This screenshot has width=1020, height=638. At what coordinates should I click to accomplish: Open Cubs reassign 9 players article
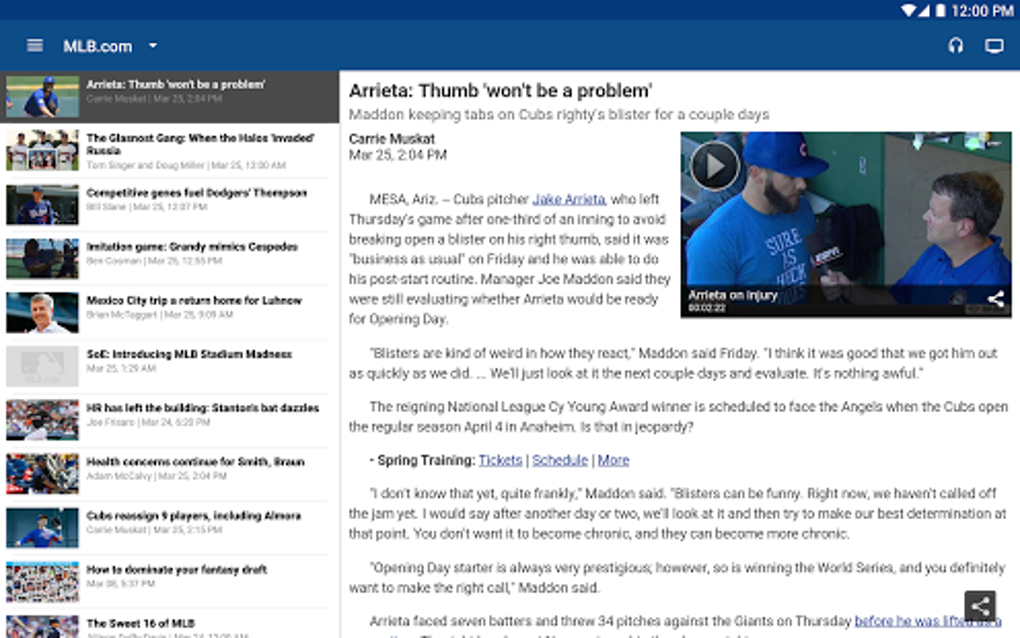tap(170, 528)
